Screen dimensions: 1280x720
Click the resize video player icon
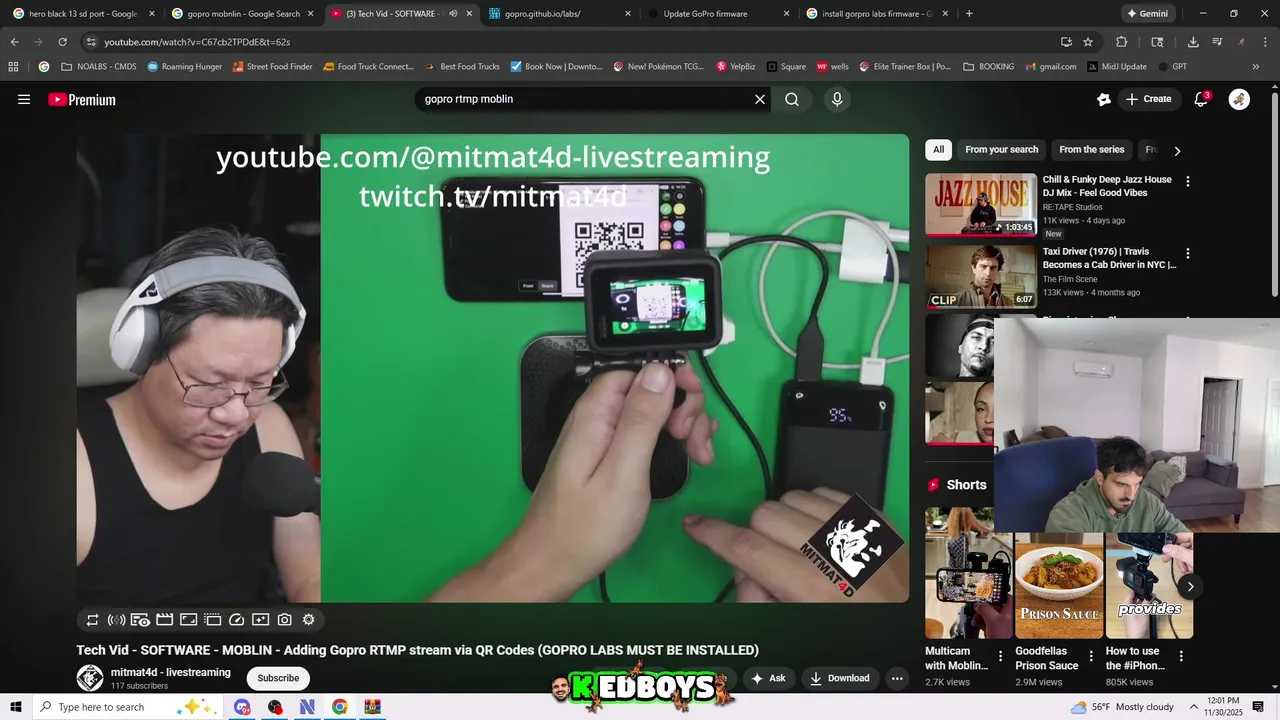pos(189,620)
